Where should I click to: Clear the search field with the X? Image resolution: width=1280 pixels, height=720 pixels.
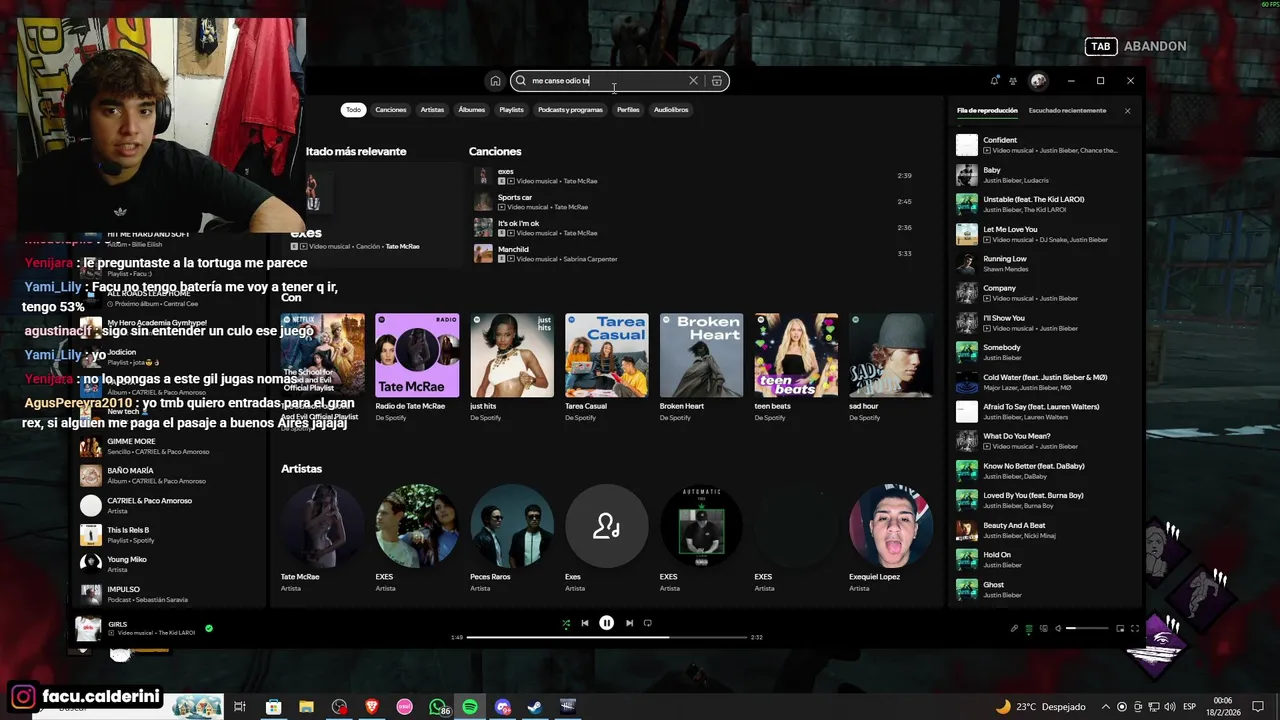(693, 81)
